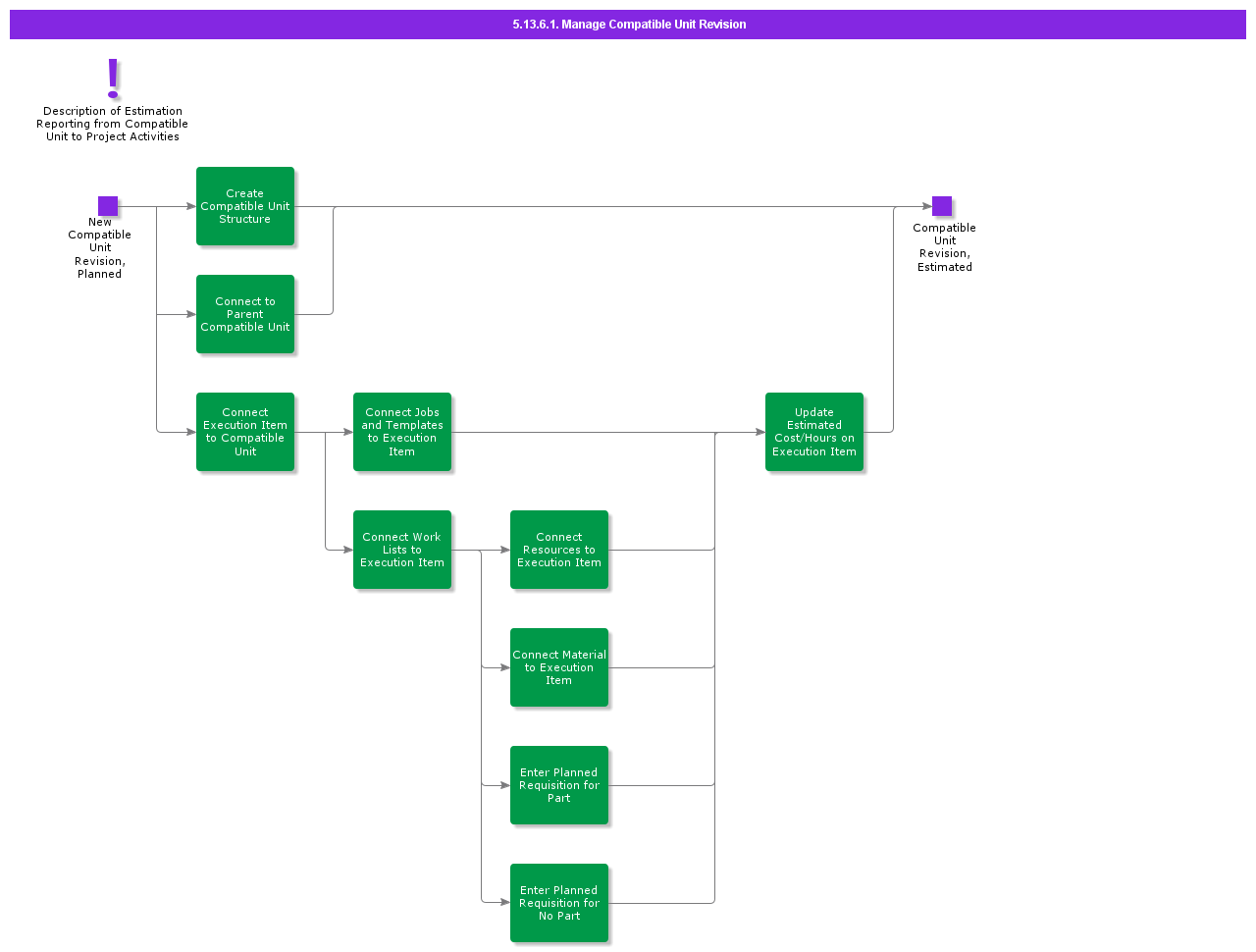
Task: Open the Update Estimated Cost/Hours on Execution Item step
Action: (813, 432)
